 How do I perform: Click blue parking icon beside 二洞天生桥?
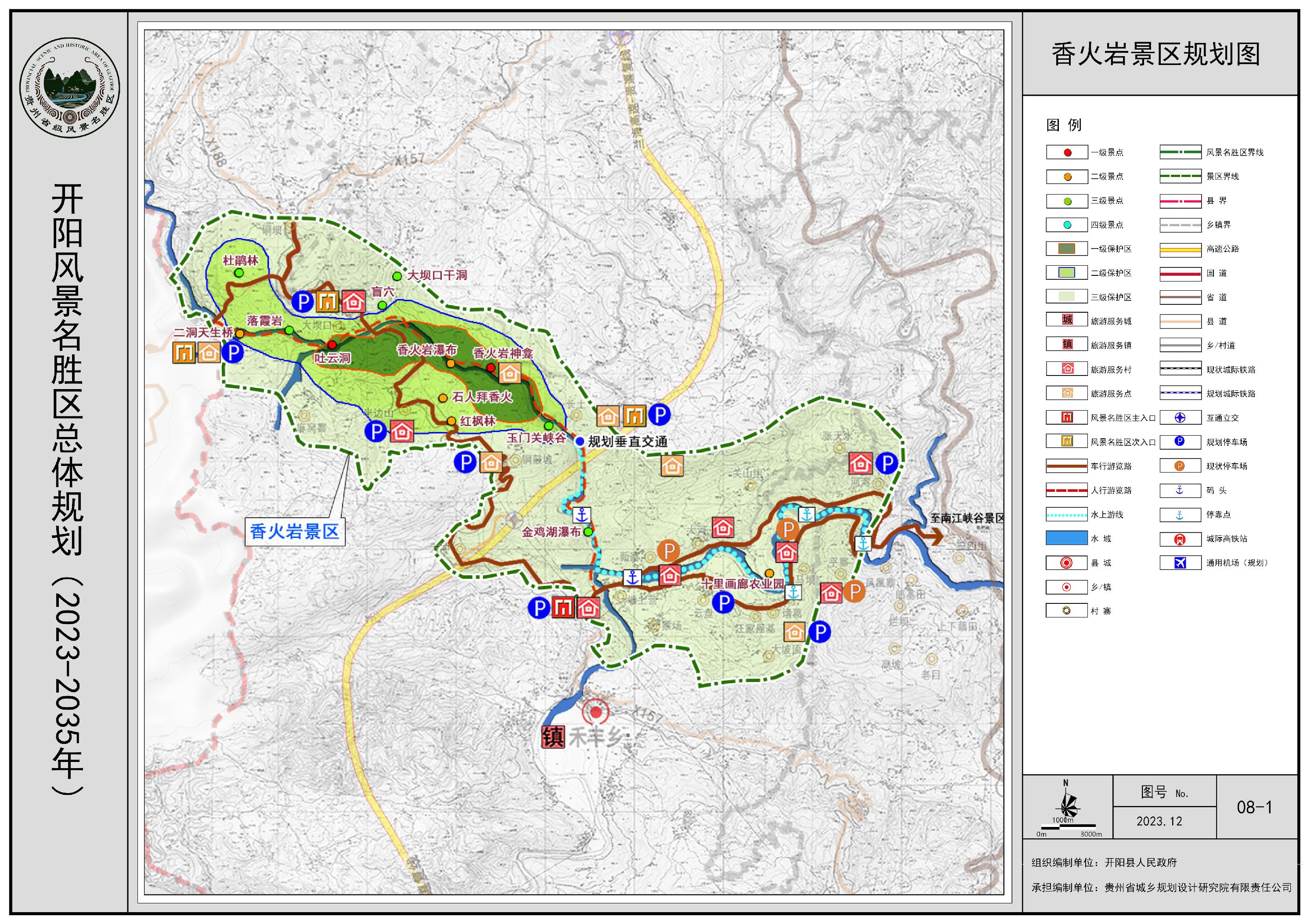(x=232, y=352)
